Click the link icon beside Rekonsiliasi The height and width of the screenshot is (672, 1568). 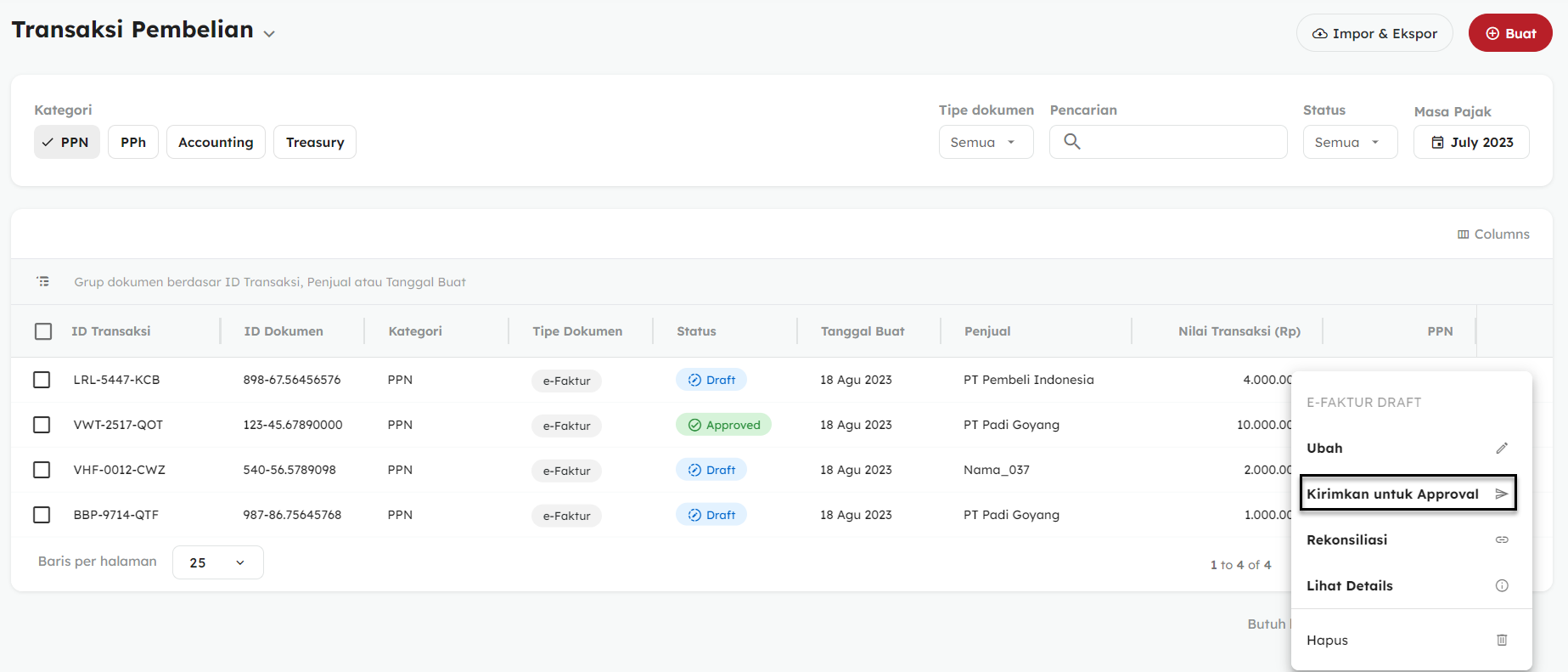pos(1501,539)
